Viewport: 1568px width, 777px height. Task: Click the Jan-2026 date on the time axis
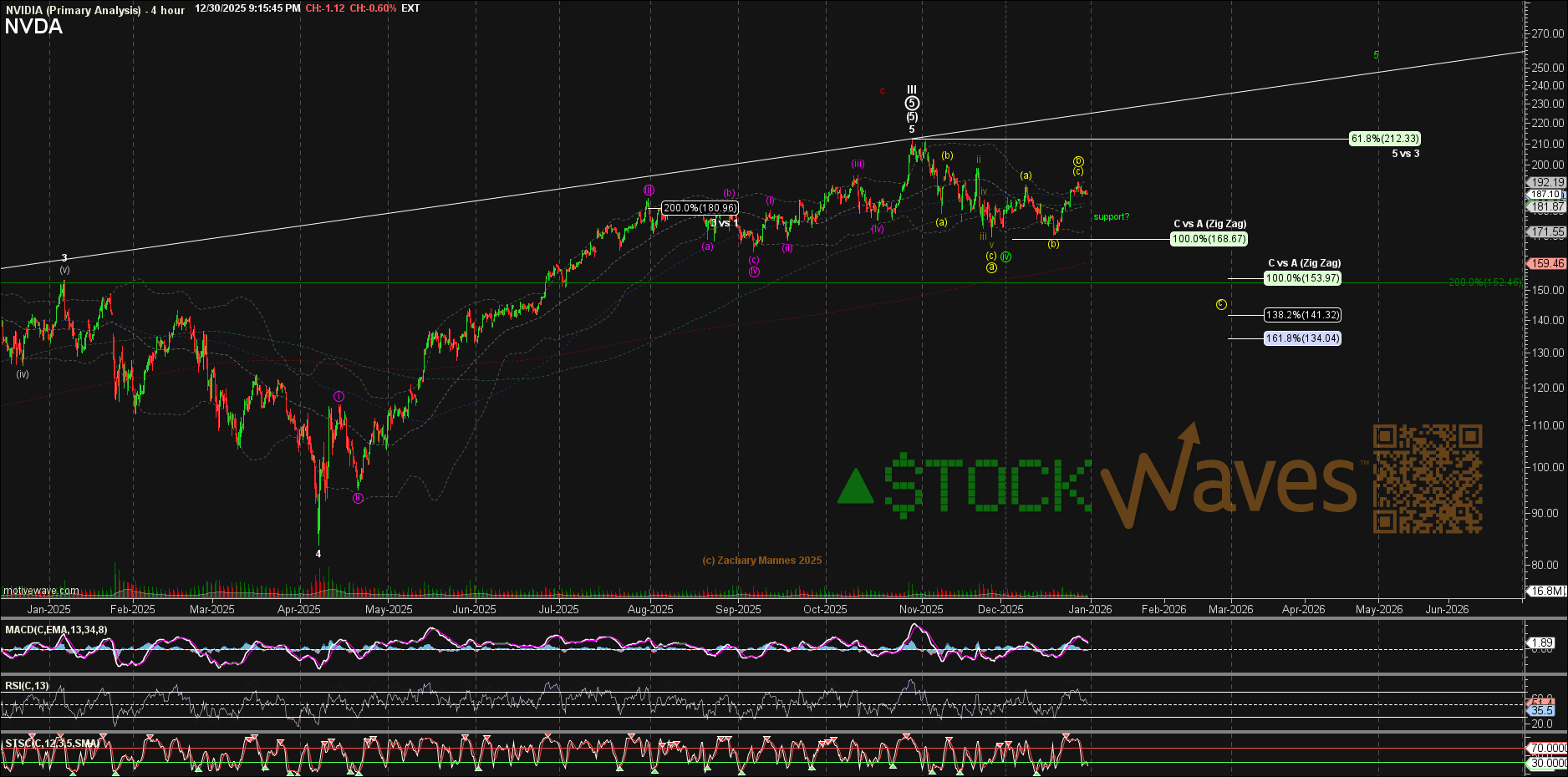click(x=1090, y=609)
